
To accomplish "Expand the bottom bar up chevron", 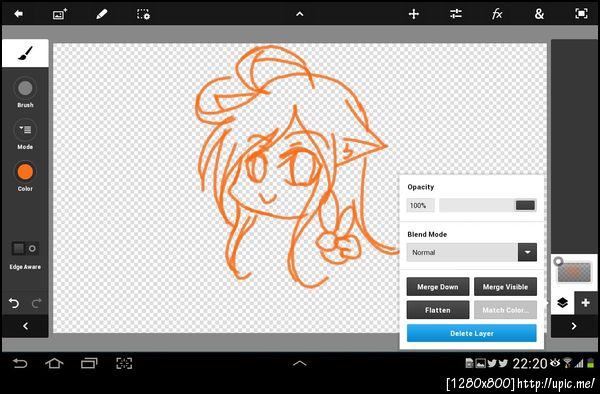I will [x=300, y=363].
